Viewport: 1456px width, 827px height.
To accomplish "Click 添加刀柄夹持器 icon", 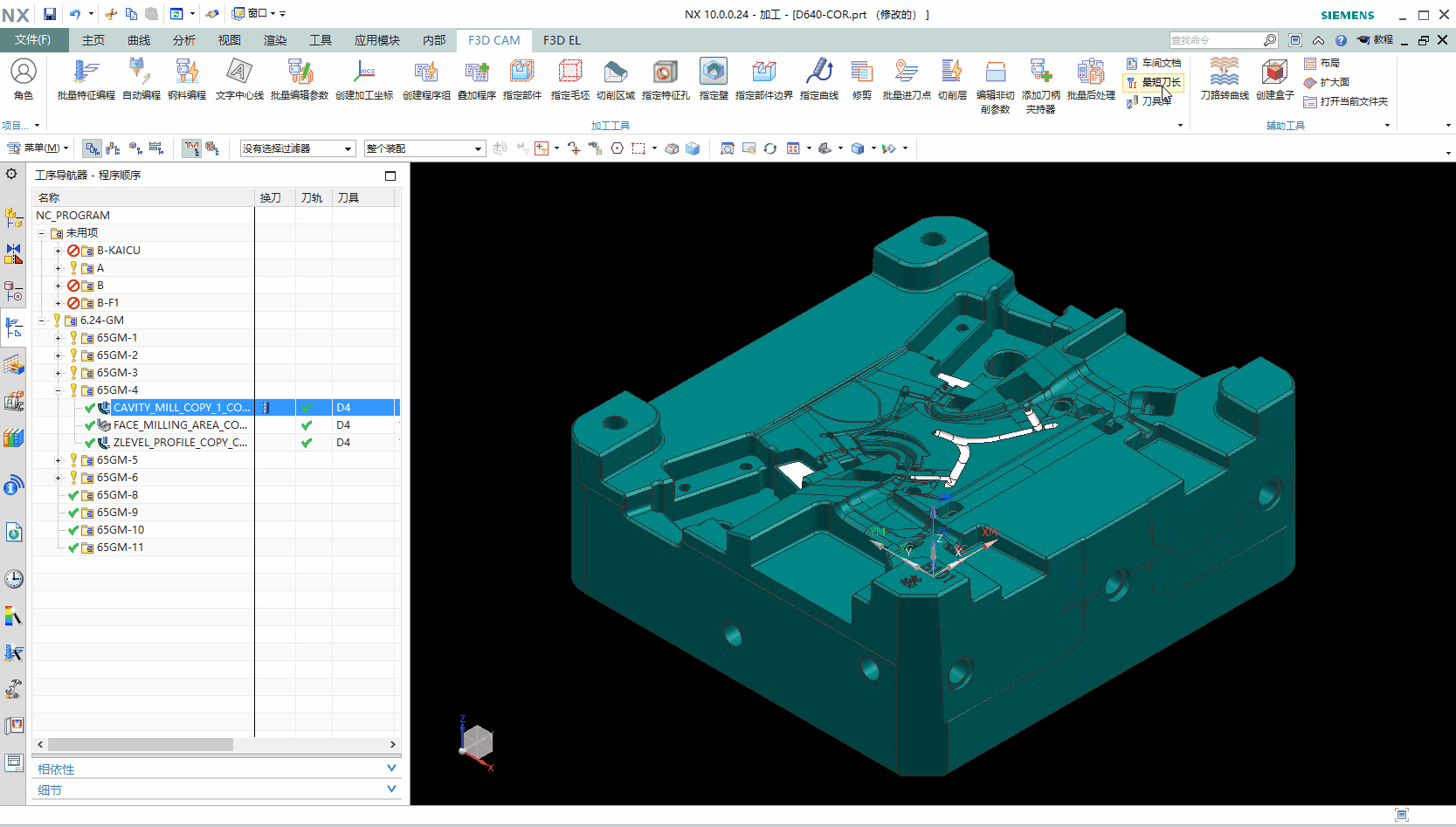I will [x=1040, y=86].
